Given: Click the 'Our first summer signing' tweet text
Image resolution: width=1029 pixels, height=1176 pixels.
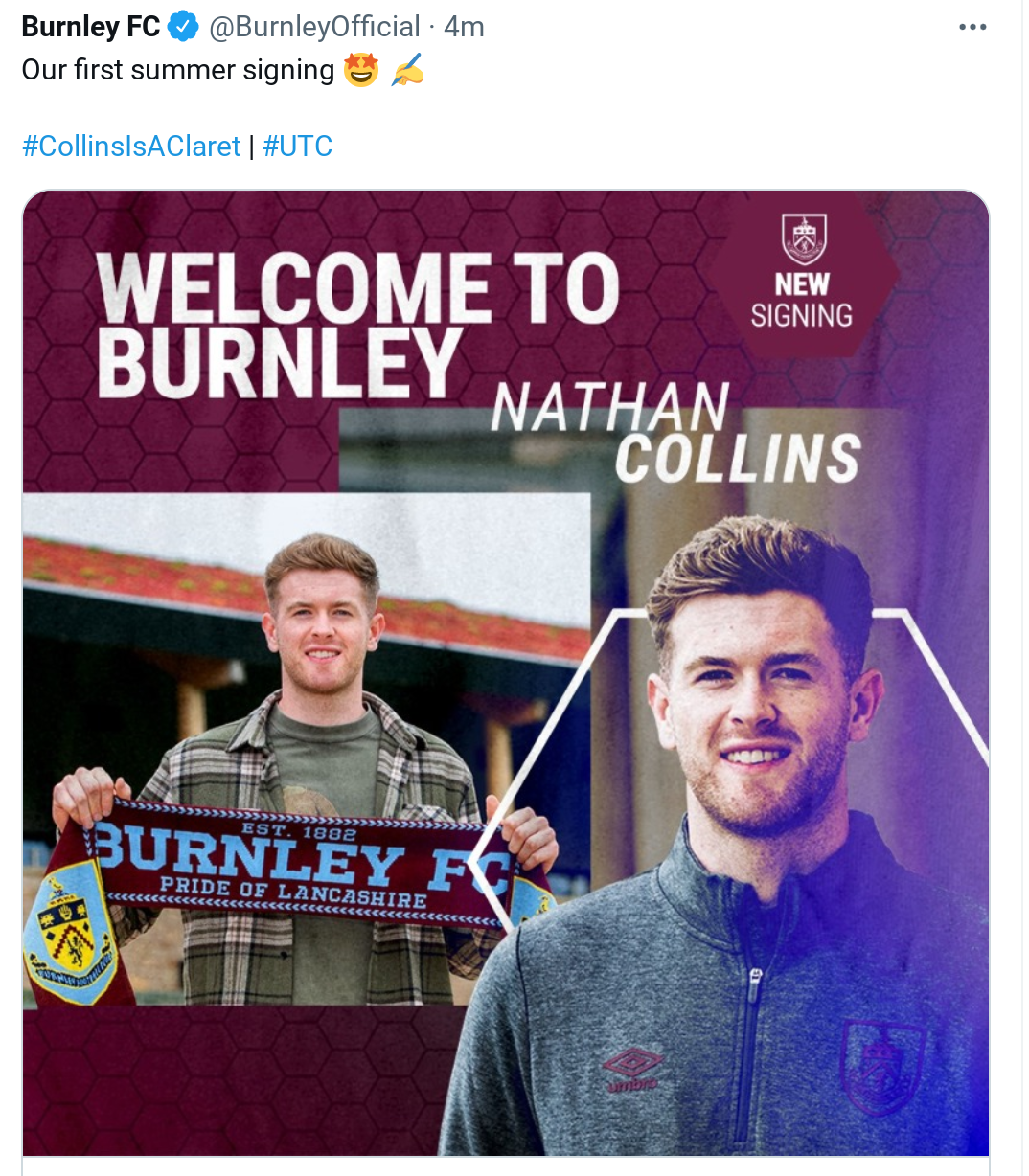Looking at the screenshot, I should [178, 71].
